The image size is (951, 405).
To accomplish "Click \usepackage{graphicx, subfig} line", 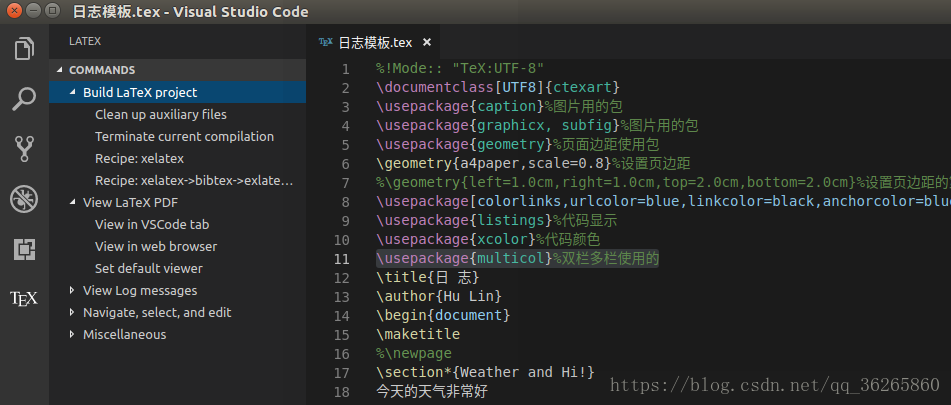I will click(x=537, y=126).
